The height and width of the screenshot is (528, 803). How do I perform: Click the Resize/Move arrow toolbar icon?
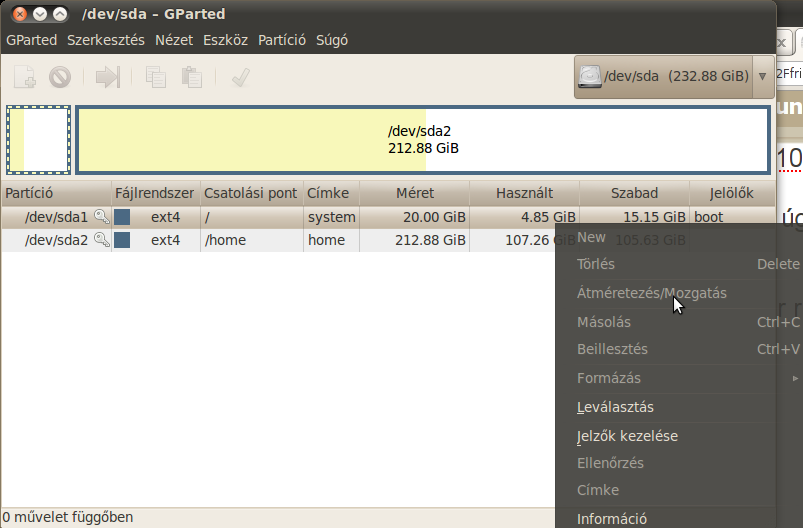pyautogui.click(x=108, y=77)
